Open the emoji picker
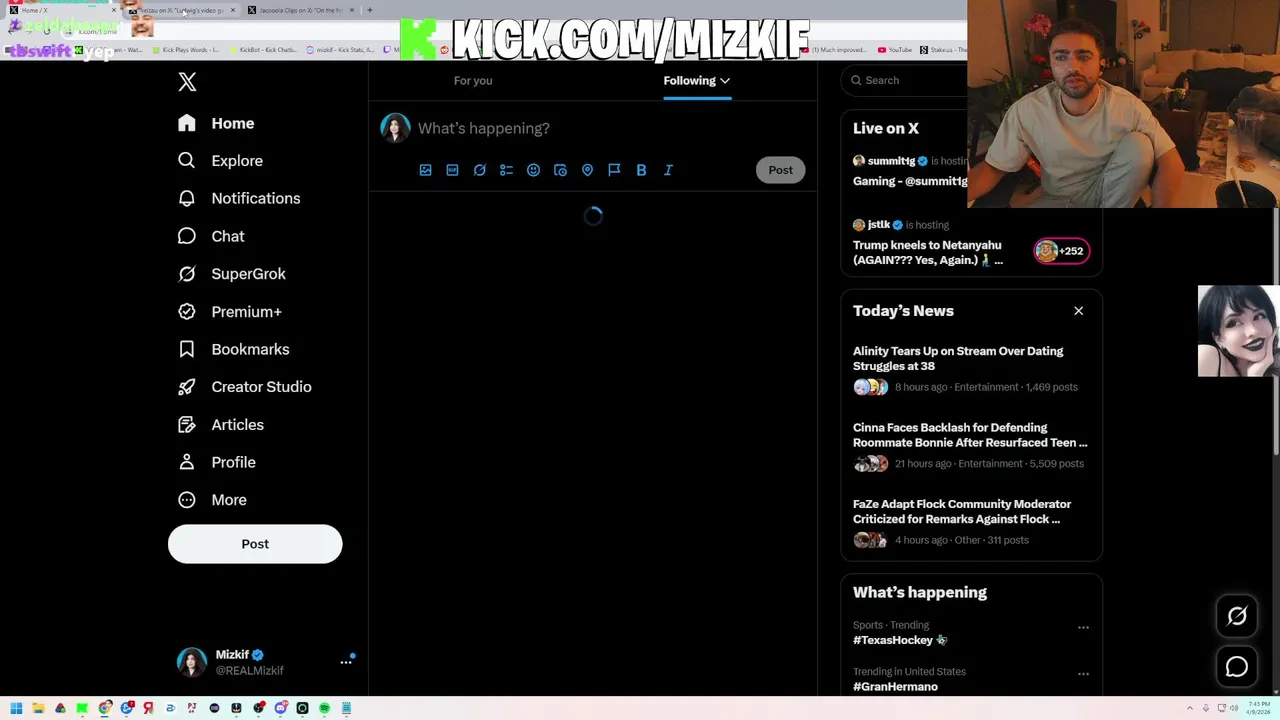Screen dimensions: 1280x720 click(x=533, y=170)
